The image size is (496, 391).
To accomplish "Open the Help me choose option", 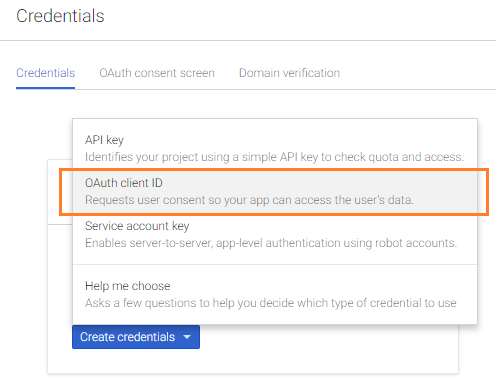I will coord(275,294).
